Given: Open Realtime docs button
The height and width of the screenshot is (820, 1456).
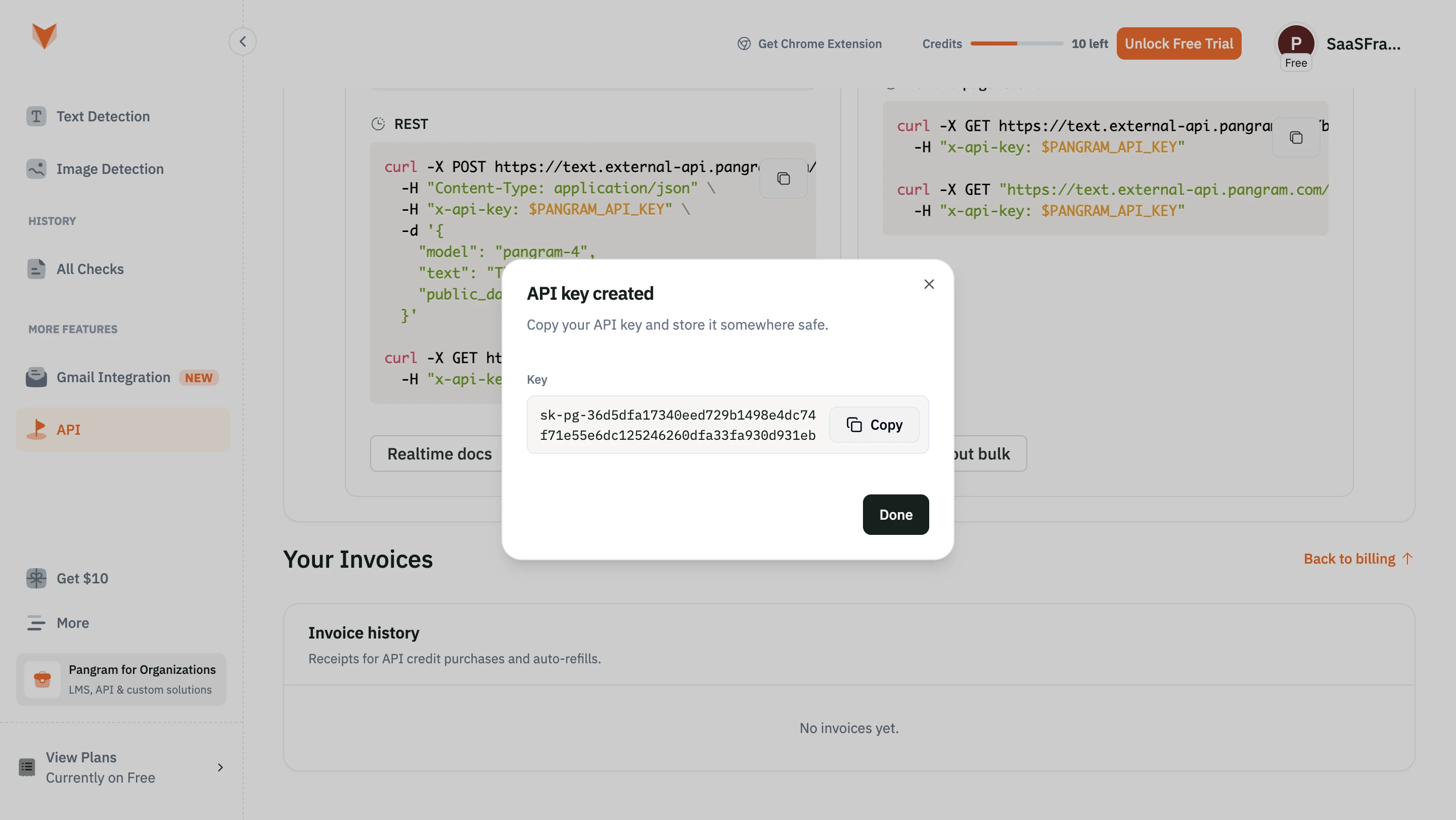Looking at the screenshot, I should tap(439, 453).
